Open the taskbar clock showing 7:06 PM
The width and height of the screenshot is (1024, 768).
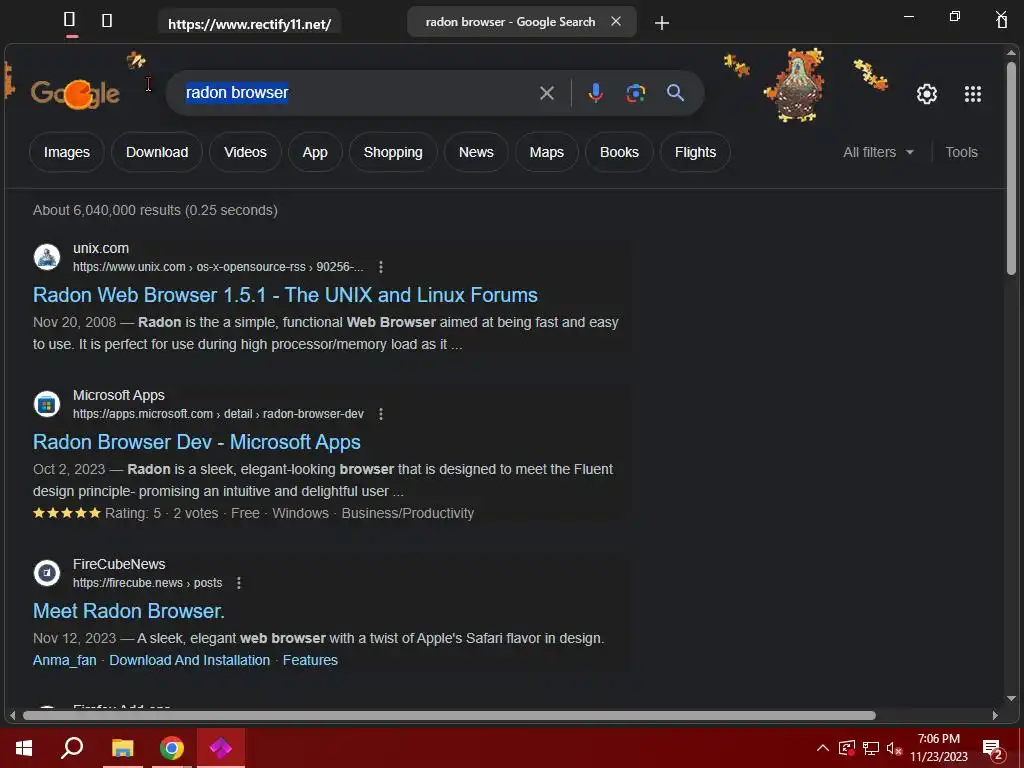tap(938, 748)
